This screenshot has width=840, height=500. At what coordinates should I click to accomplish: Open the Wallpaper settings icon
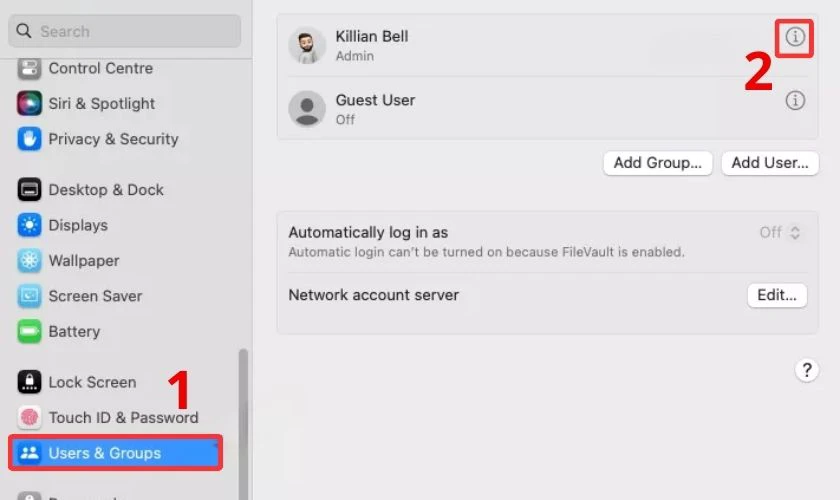click(29, 261)
